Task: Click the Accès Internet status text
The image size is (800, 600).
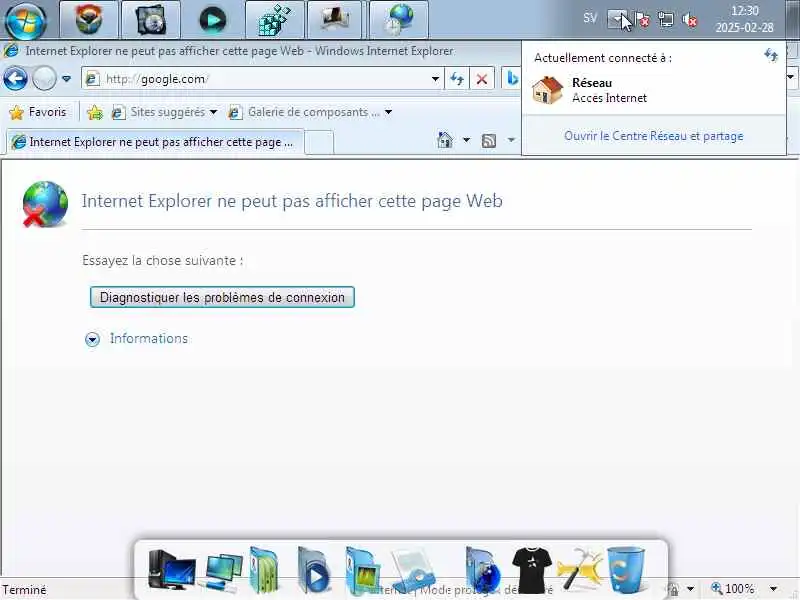Action: pyautogui.click(x=609, y=98)
